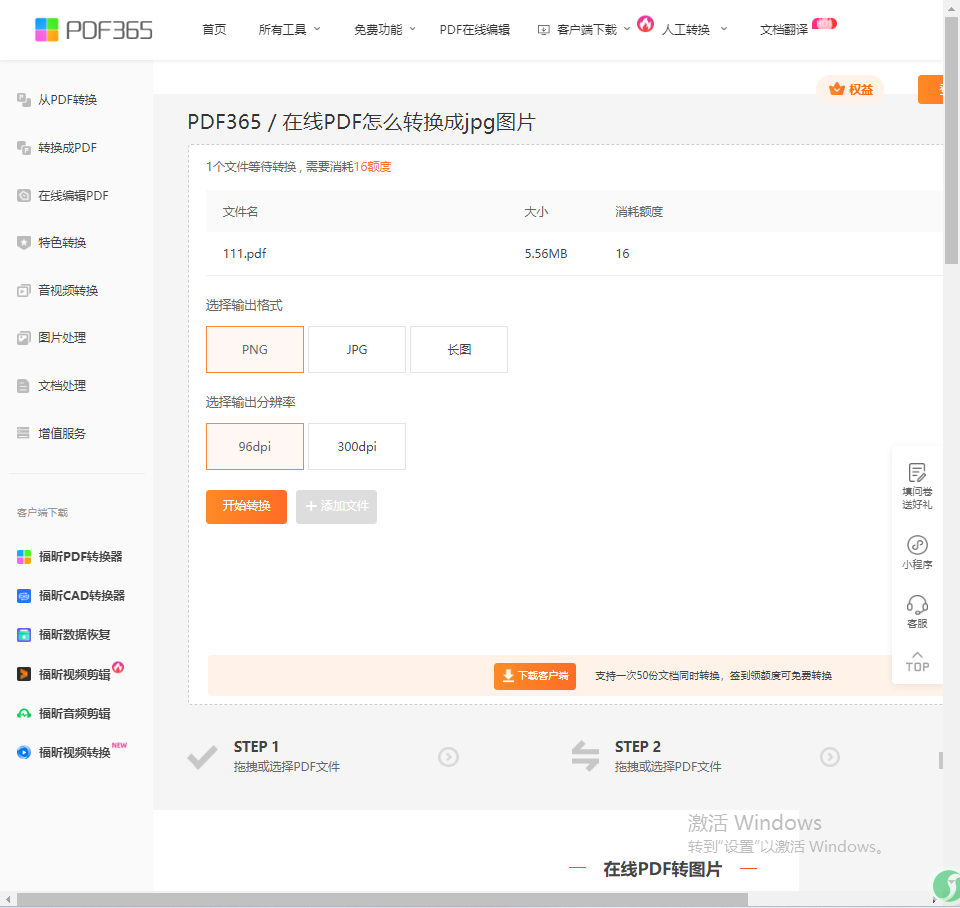Select 长图 output format
This screenshot has width=960, height=908.
pos(459,350)
